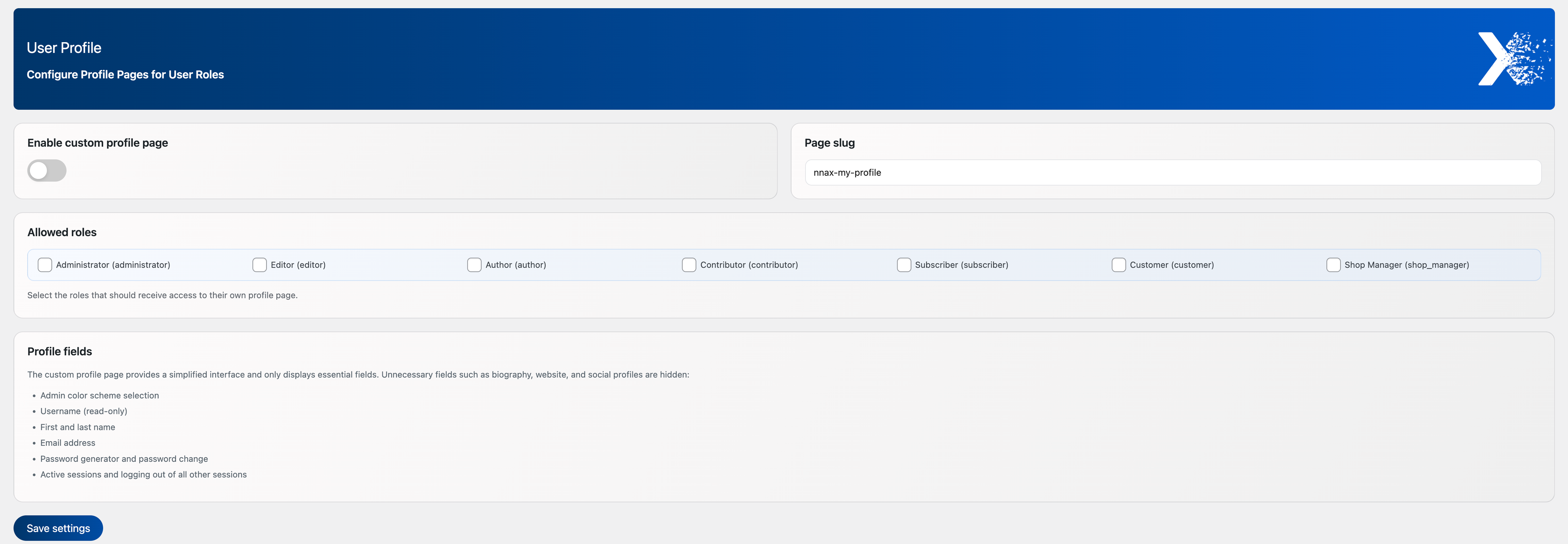Click the 'Admin color scheme selection' list item
This screenshot has width=1568, height=544.
pos(100,395)
